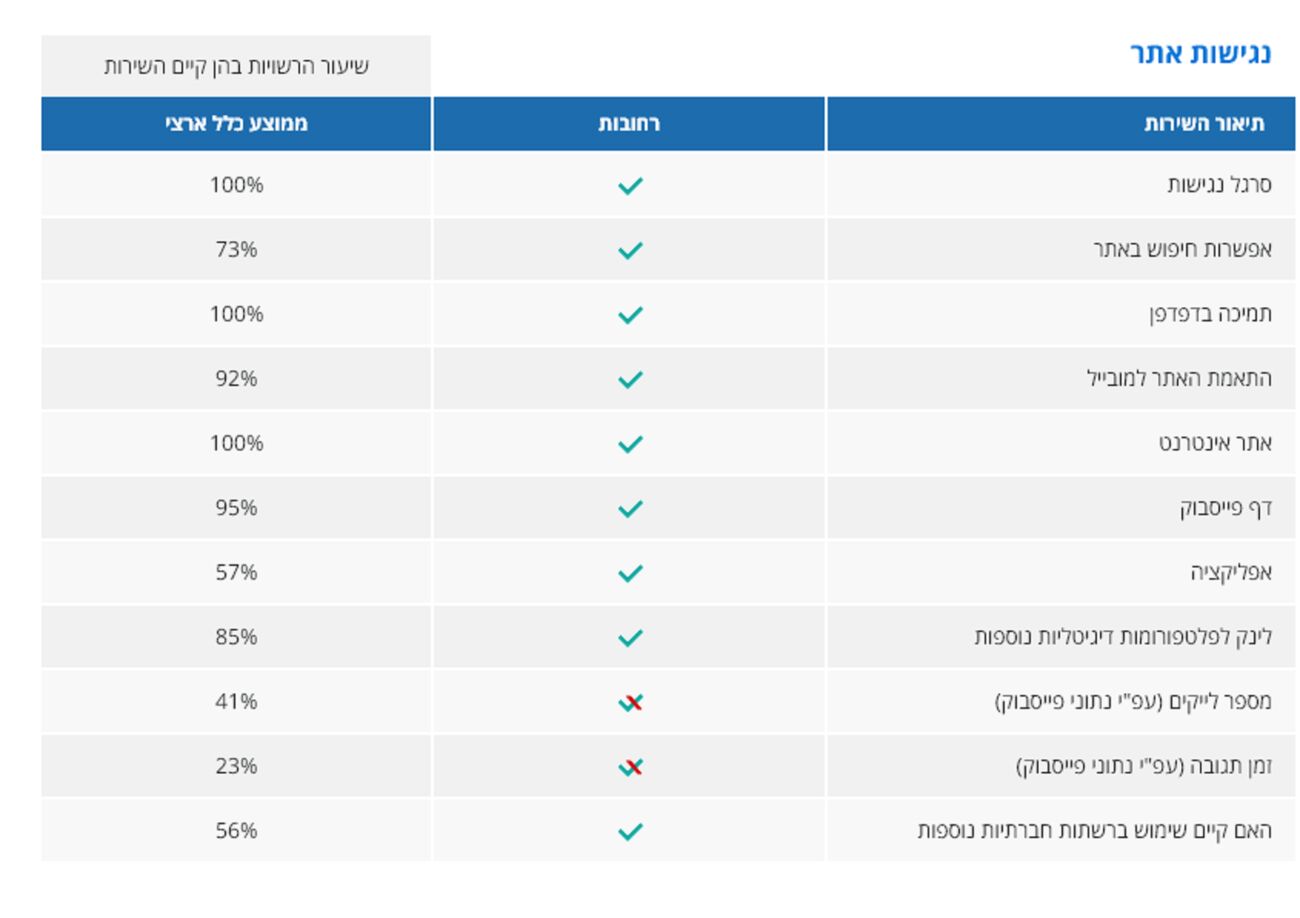Click the checkmark for שימוש ברשתות חברתיות נוספות
This screenshot has height=918, width=1300.
630,831
